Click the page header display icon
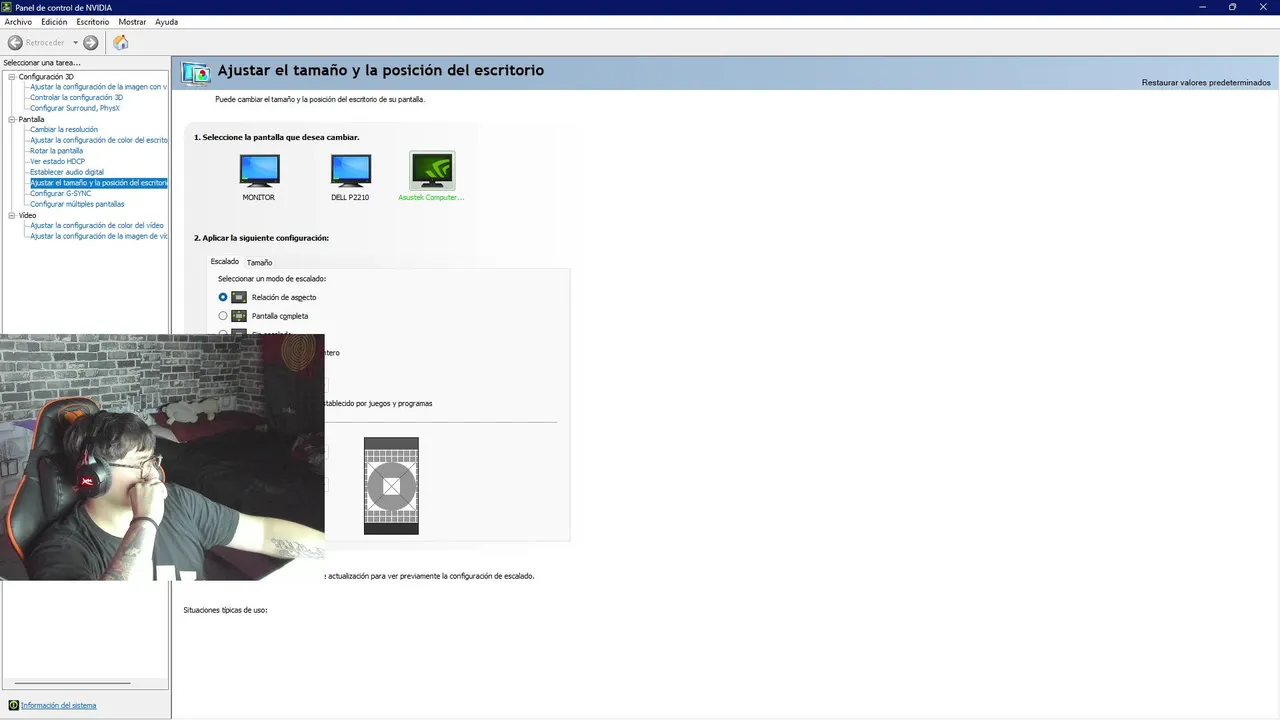 (196, 72)
